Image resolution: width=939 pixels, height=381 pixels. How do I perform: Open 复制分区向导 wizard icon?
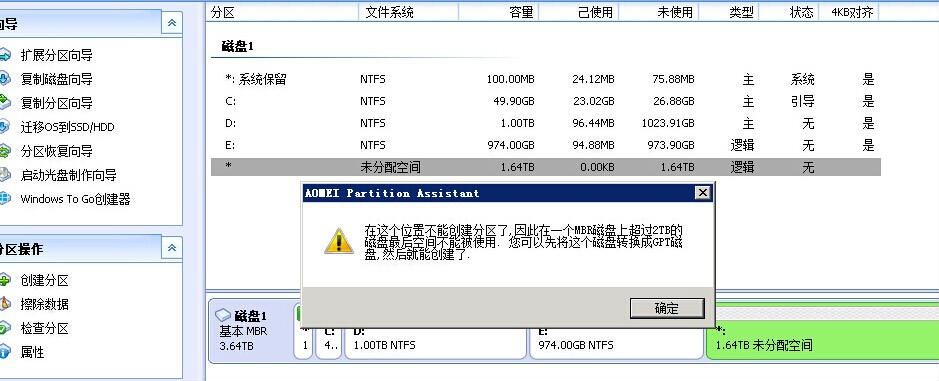pyautogui.click(x=5, y=102)
